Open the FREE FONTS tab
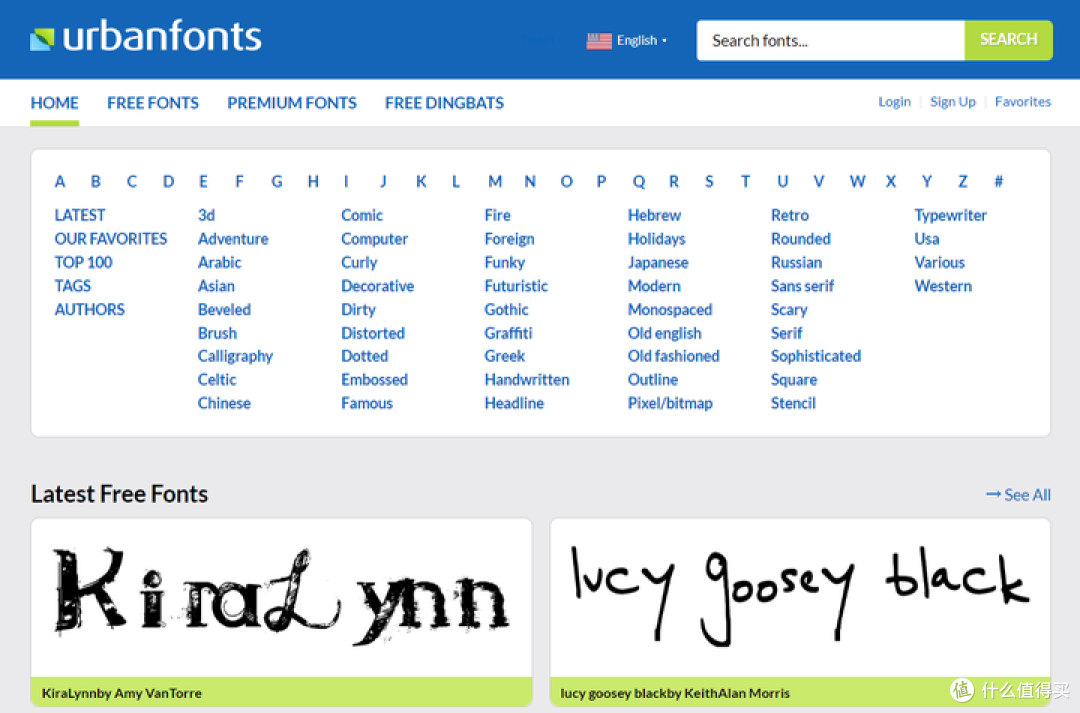The image size is (1080, 713). coord(153,103)
